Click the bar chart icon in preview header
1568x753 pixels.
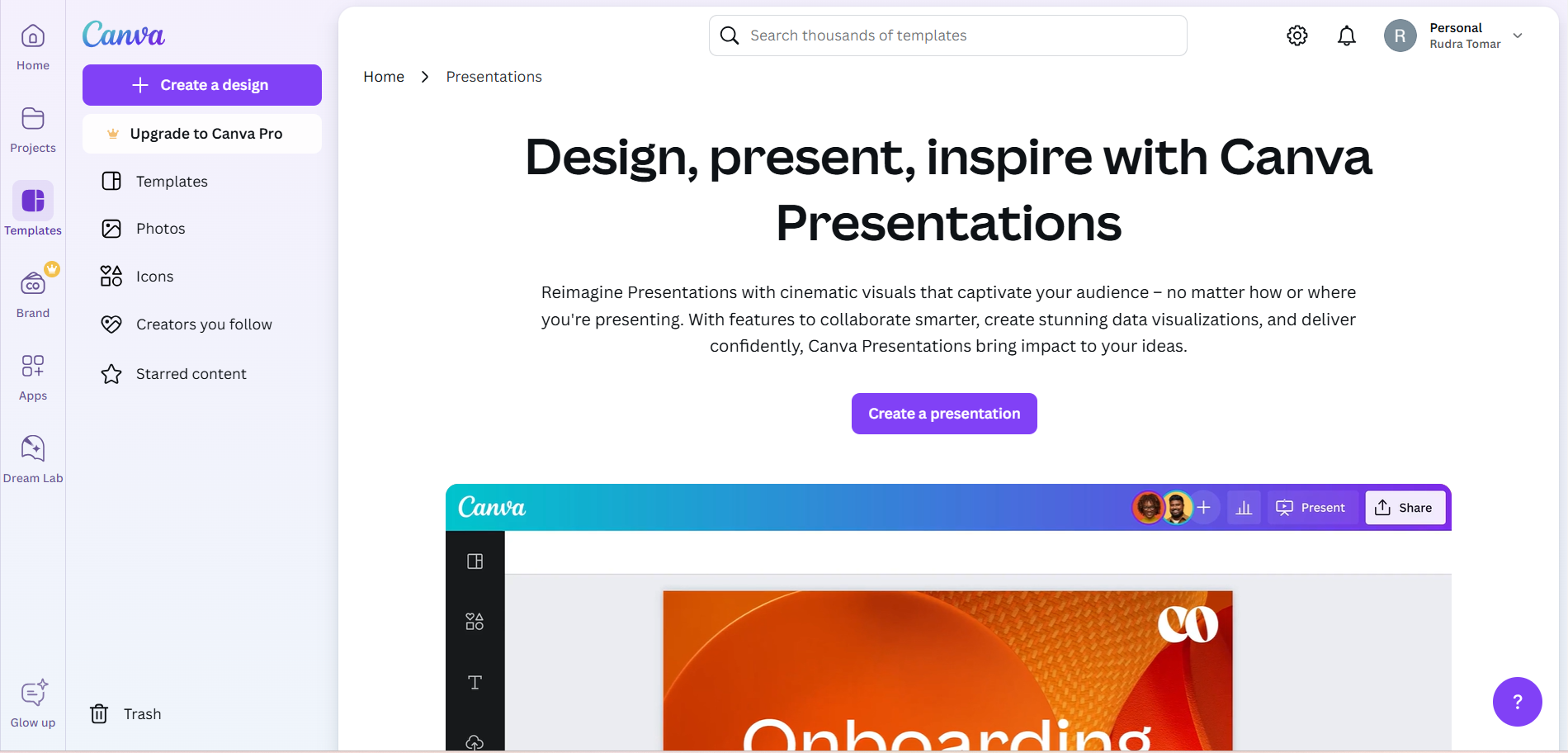[1244, 508]
